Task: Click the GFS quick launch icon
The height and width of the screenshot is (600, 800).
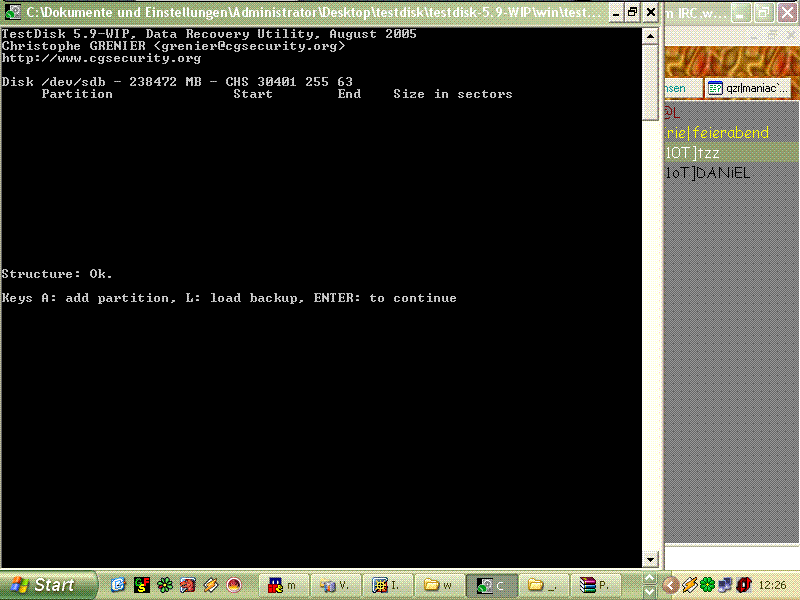Action: pyautogui.click(x=142, y=585)
